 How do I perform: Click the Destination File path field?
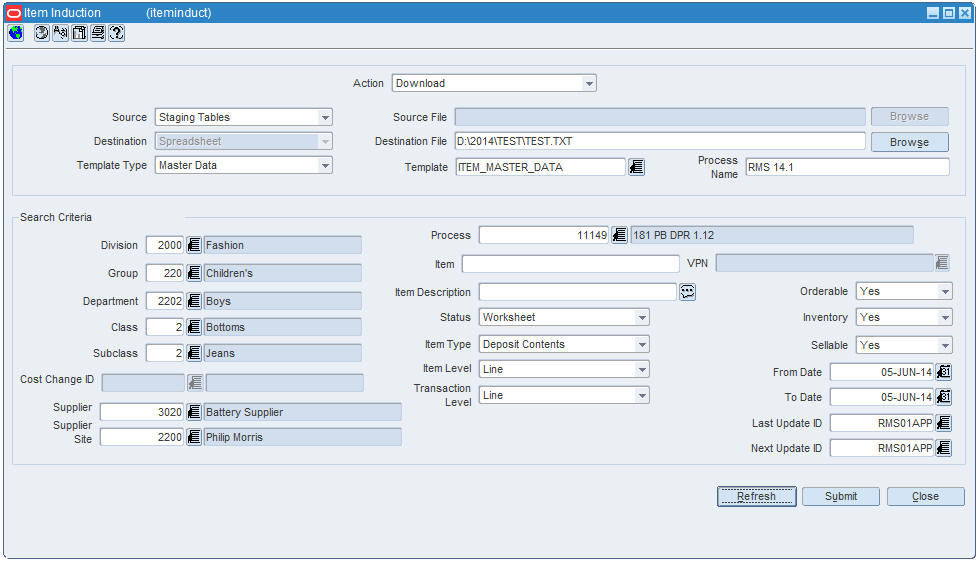(660, 142)
